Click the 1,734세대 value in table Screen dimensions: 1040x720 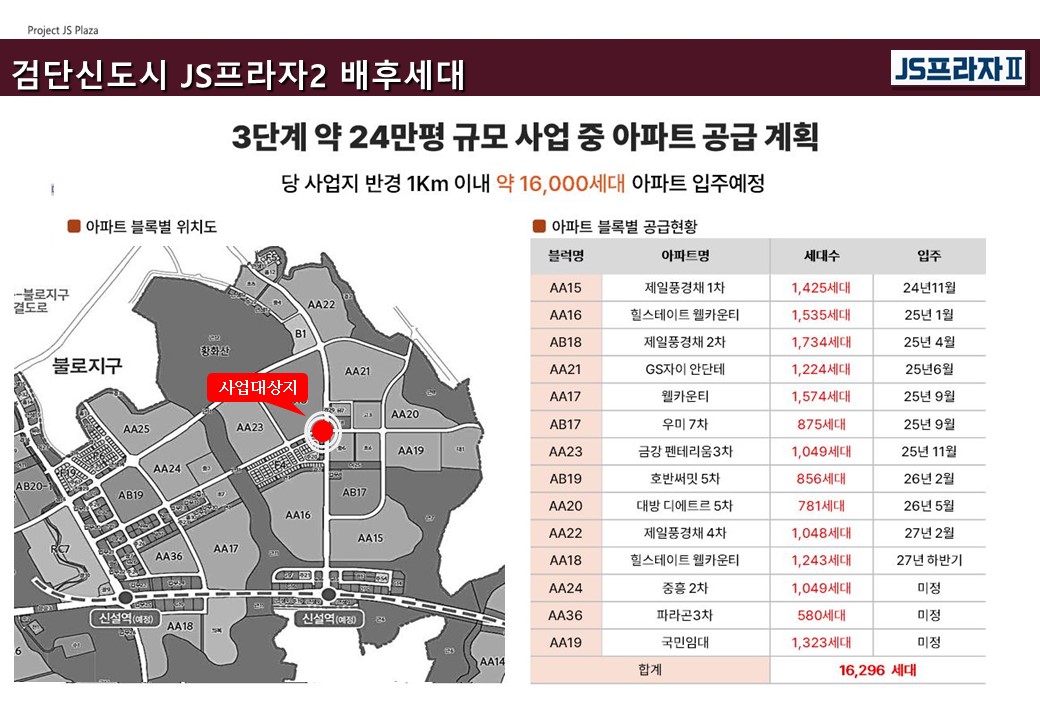[x=820, y=342]
